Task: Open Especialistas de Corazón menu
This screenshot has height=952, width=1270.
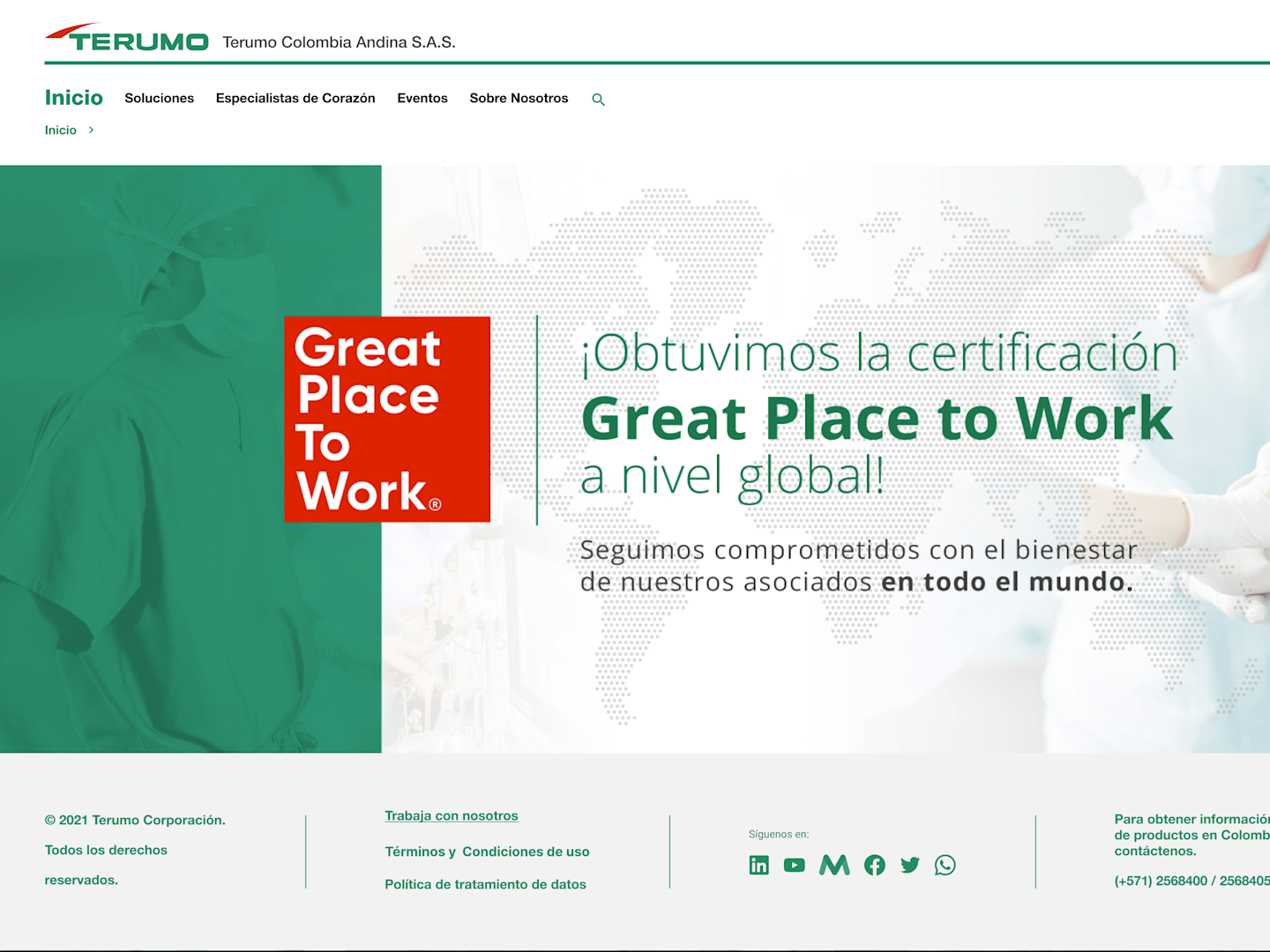Action: point(295,98)
